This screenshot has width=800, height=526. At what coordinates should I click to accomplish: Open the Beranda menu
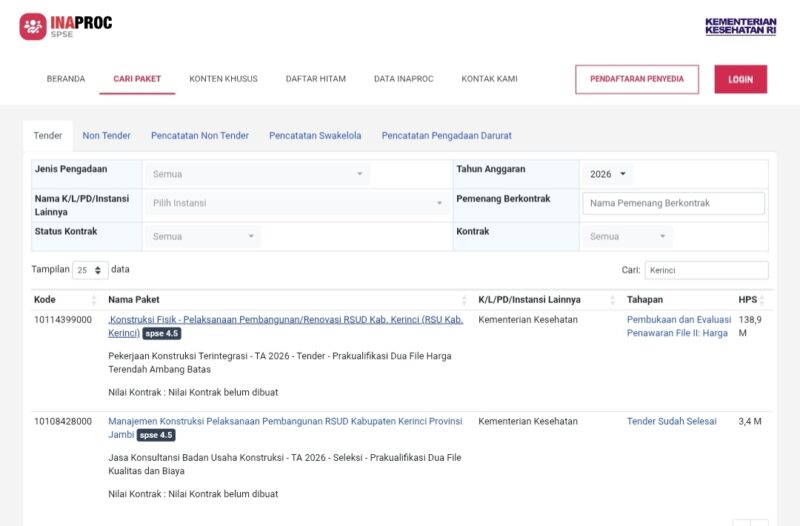(66, 79)
